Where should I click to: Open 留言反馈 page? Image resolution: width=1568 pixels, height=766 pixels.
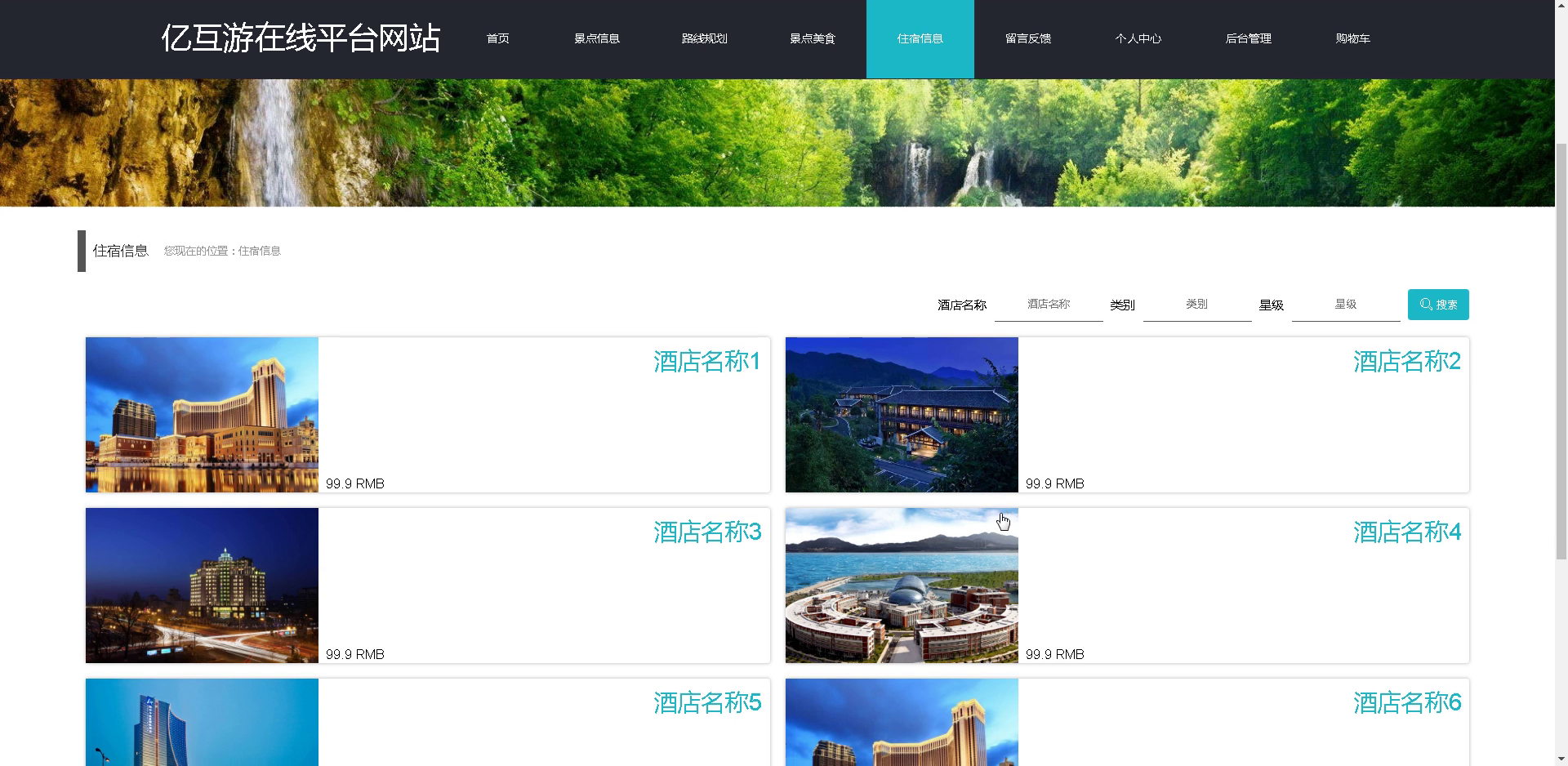coord(1028,38)
